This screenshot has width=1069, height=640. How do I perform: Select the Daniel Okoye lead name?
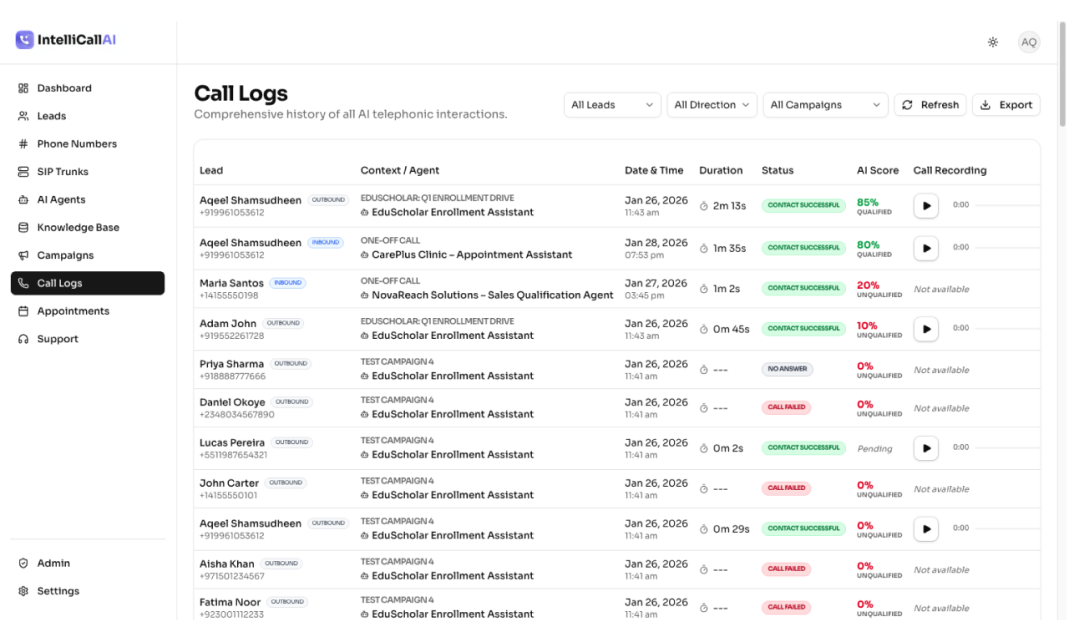pos(232,402)
